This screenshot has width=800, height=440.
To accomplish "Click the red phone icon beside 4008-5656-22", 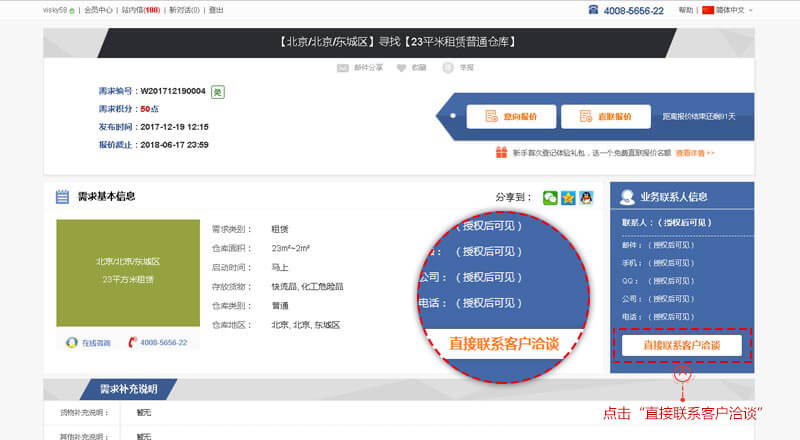I will pos(132,342).
